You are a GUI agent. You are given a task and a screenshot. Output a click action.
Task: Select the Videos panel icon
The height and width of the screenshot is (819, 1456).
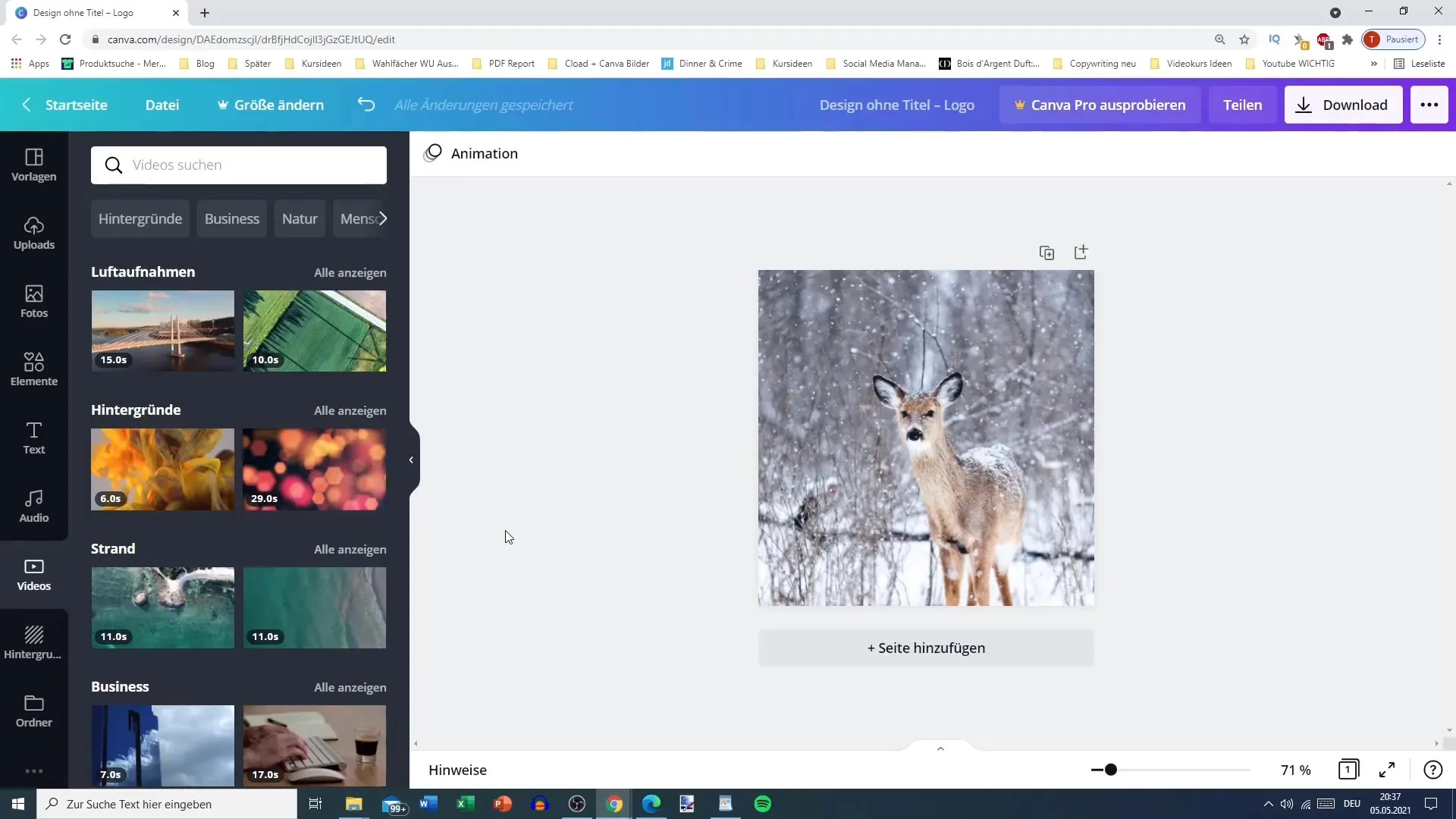34,573
